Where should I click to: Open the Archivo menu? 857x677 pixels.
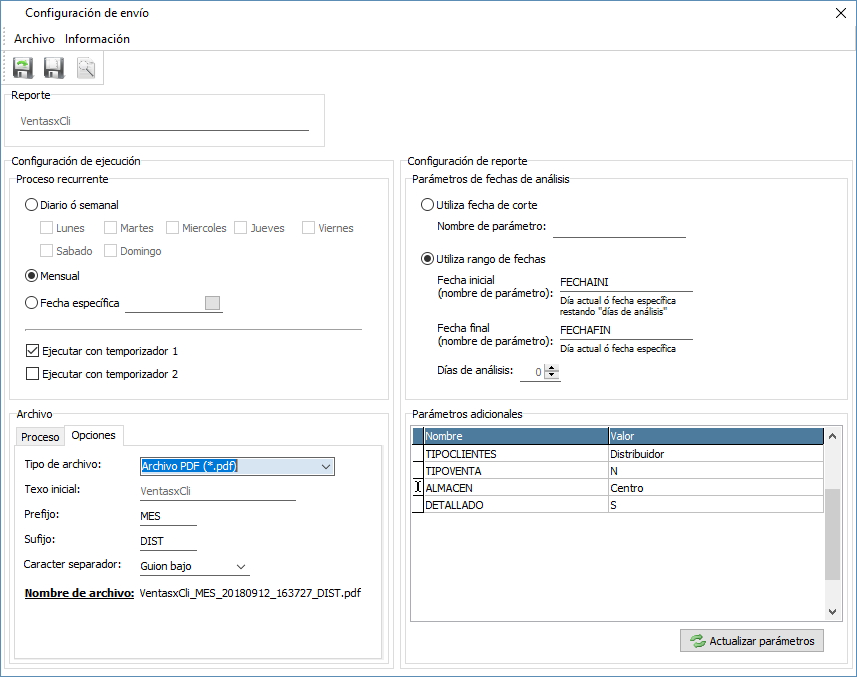pyautogui.click(x=34, y=39)
